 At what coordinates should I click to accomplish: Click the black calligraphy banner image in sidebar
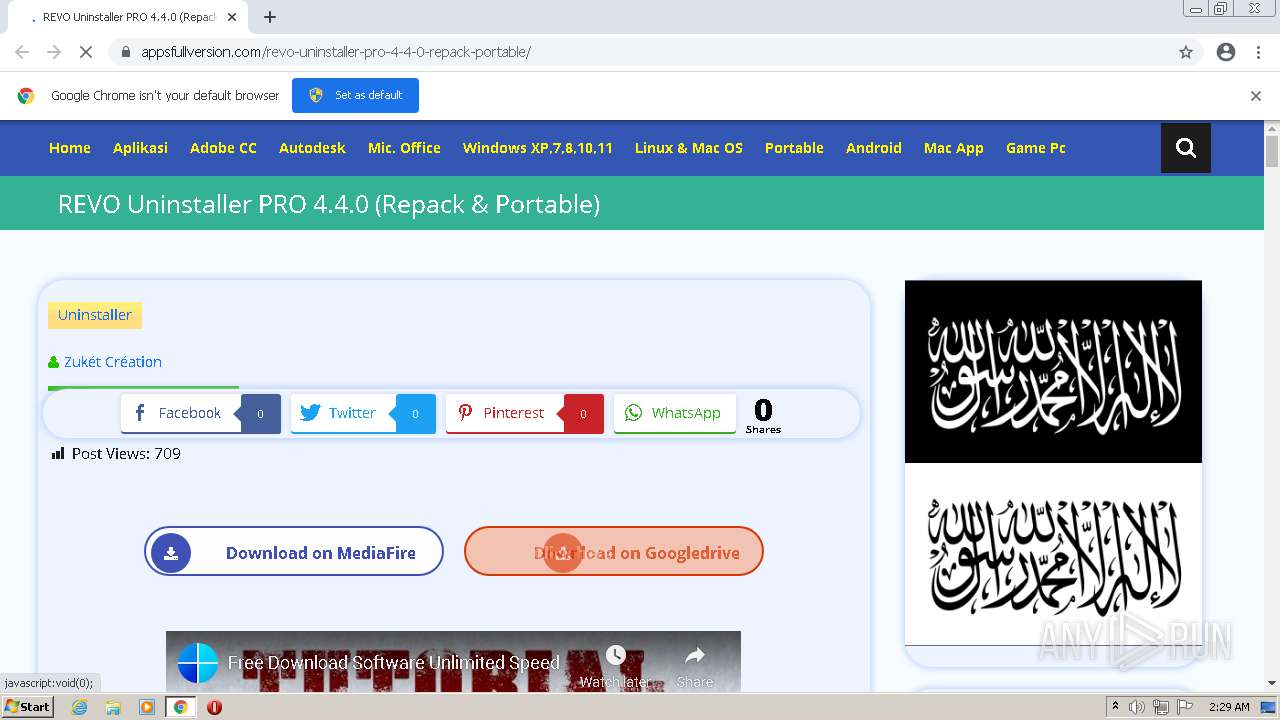(x=1053, y=371)
